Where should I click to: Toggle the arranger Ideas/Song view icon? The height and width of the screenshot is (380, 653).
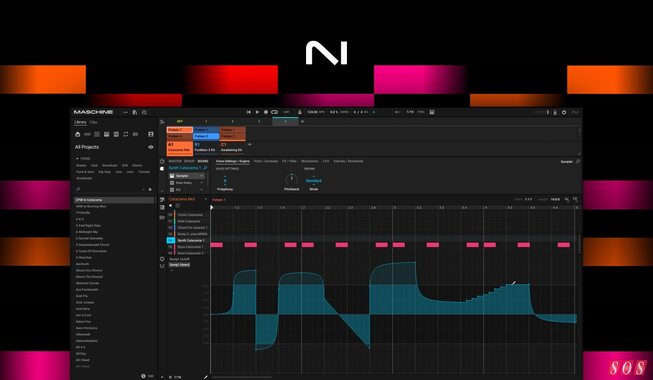click(x=162, y=122)
